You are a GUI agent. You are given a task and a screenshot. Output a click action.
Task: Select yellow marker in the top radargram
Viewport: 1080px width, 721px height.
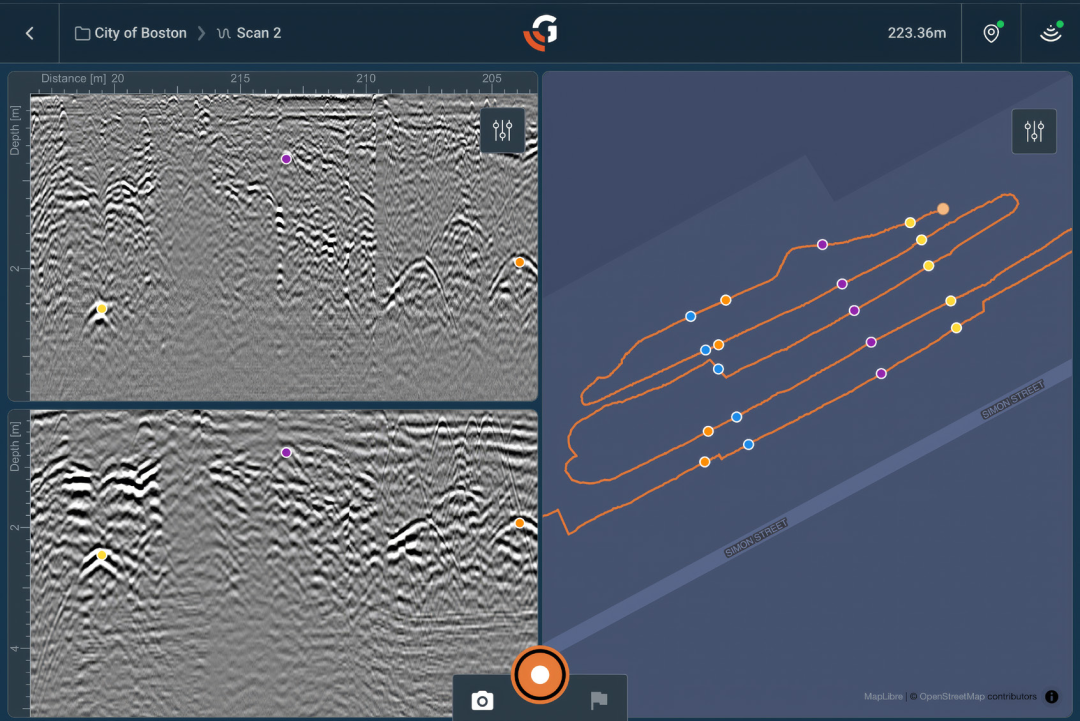101,309
